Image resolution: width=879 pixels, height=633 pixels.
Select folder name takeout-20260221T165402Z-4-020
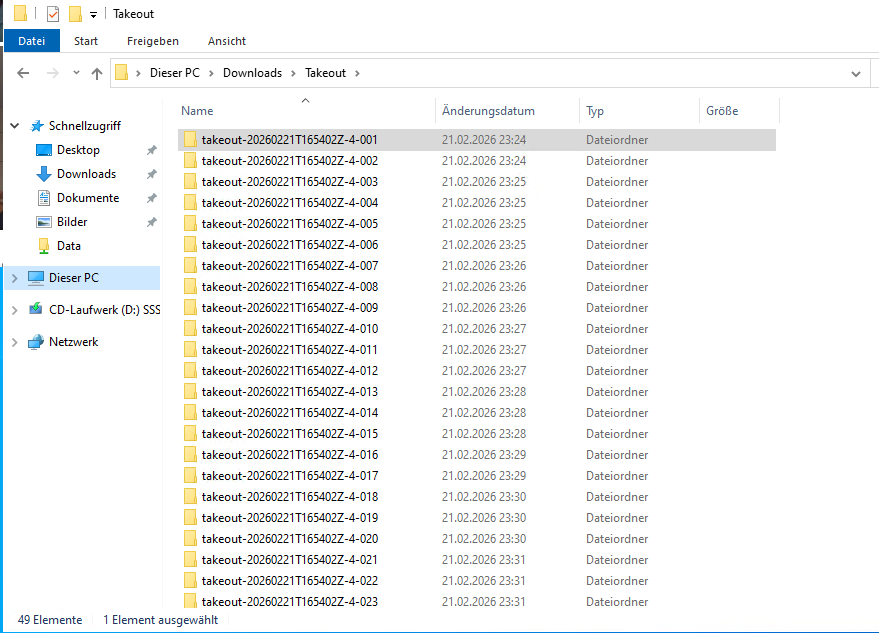(290, 539)
